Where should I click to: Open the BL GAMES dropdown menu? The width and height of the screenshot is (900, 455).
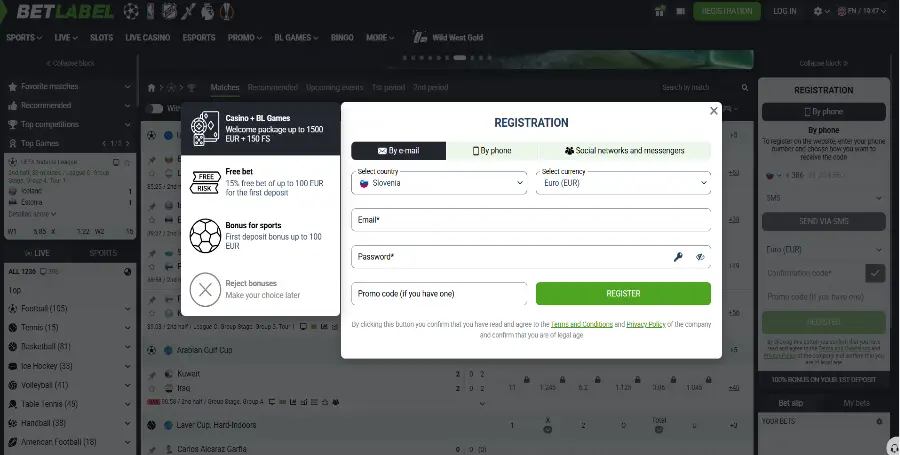(296, 37)
